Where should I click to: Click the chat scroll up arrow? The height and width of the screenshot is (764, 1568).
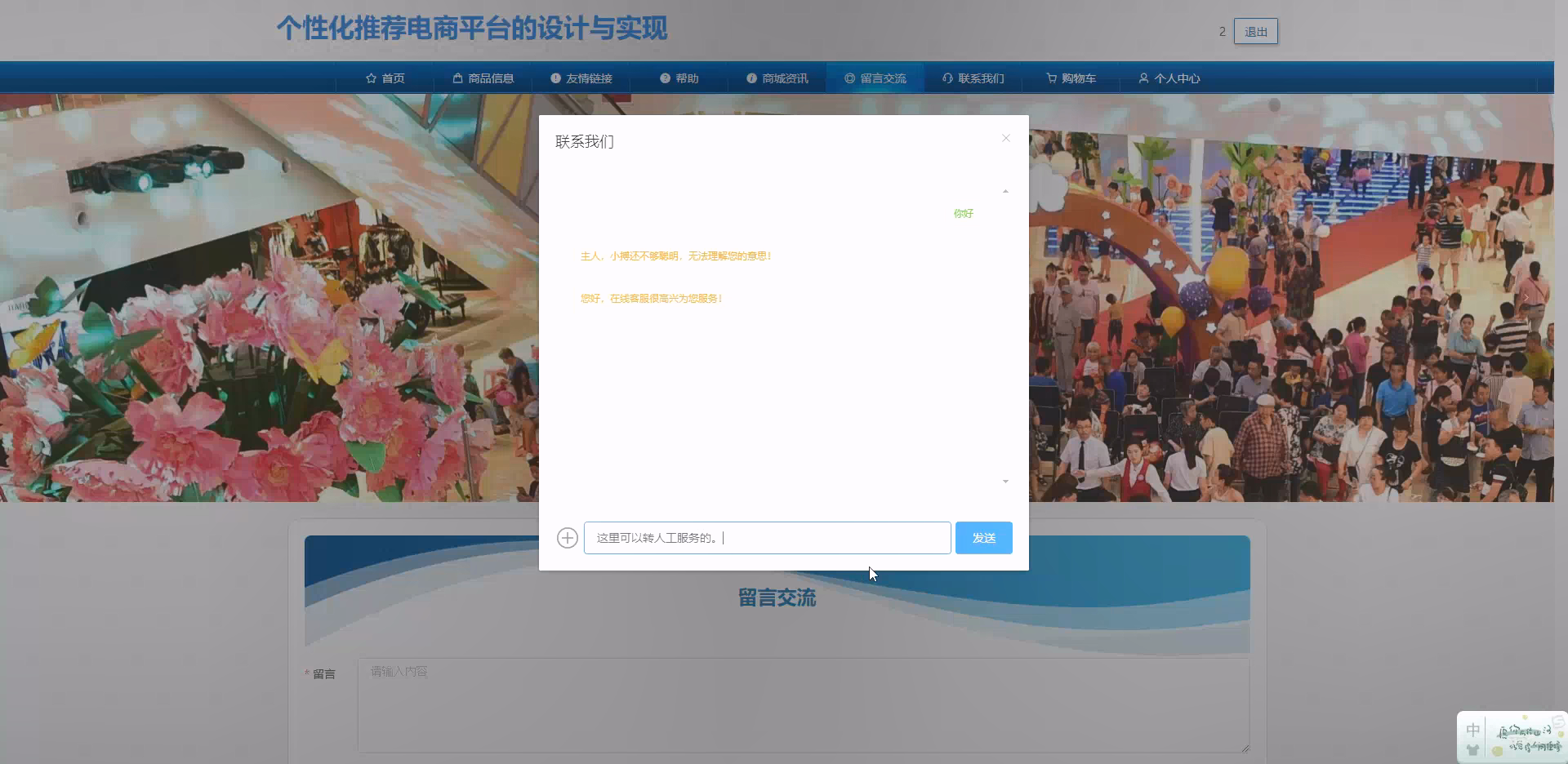[1005, 191]
